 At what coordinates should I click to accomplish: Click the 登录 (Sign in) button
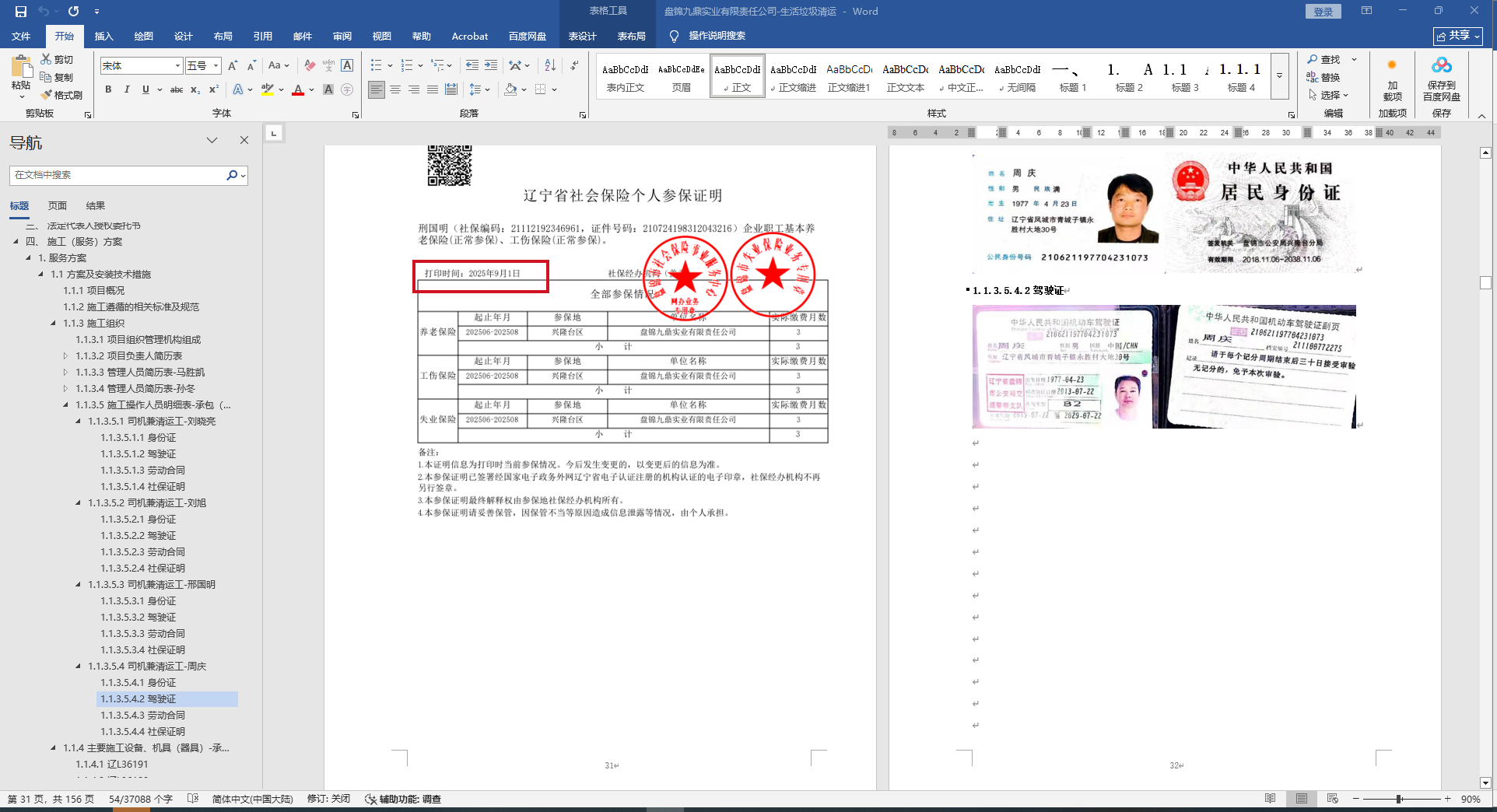click(x=1323, y=11)
